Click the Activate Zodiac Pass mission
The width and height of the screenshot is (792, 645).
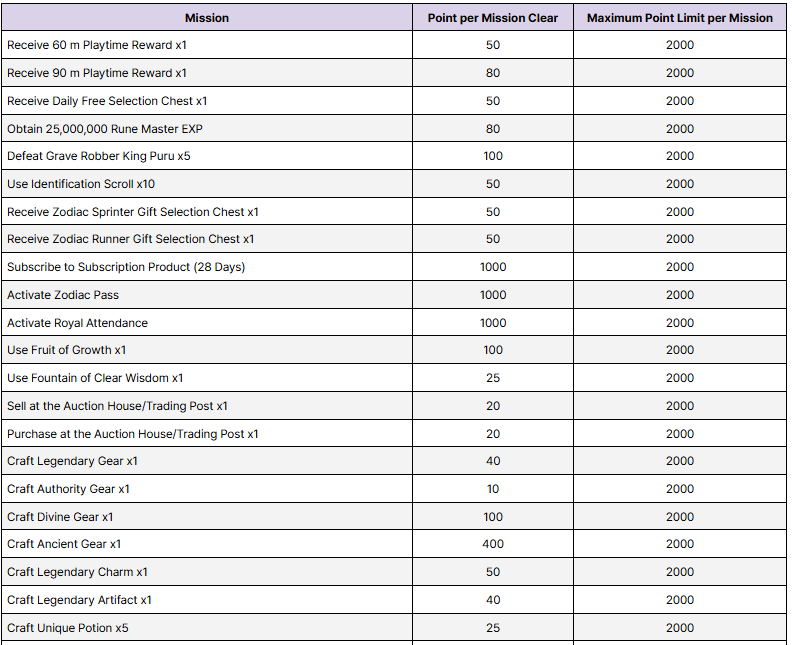[x=63, y=295]
